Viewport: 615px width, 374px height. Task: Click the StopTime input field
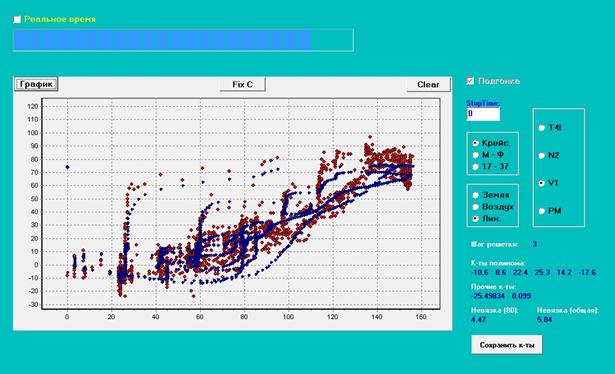pos(483,114)
